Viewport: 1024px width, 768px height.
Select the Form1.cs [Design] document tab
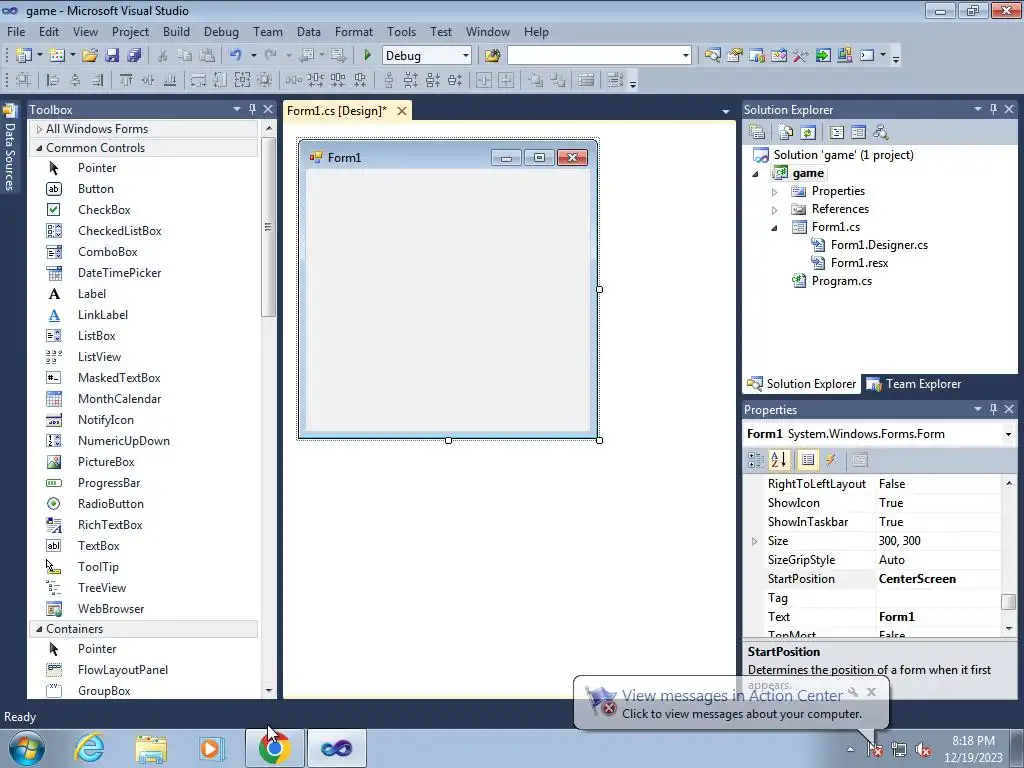(336, 111)
